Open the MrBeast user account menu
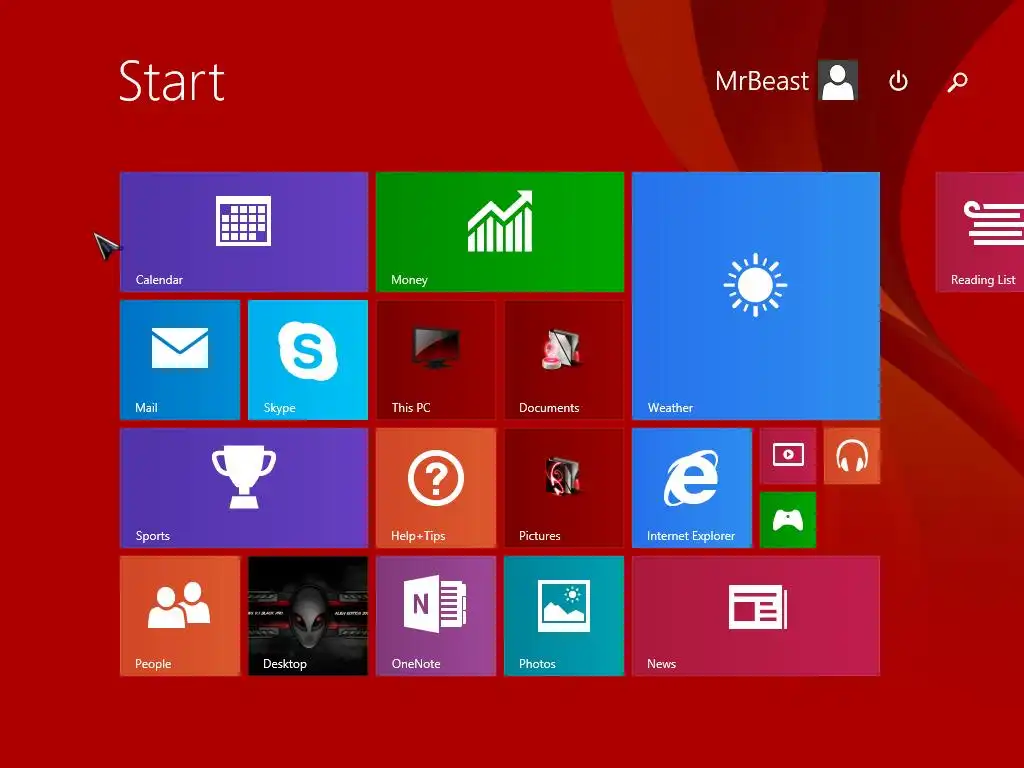 coord(786,81)
